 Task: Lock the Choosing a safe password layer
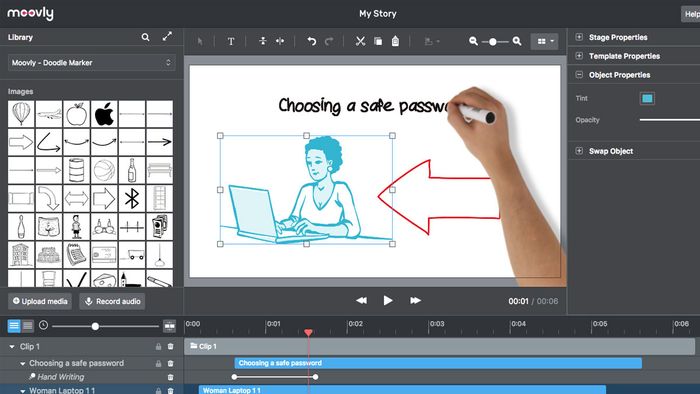click(x=158, y=364)
